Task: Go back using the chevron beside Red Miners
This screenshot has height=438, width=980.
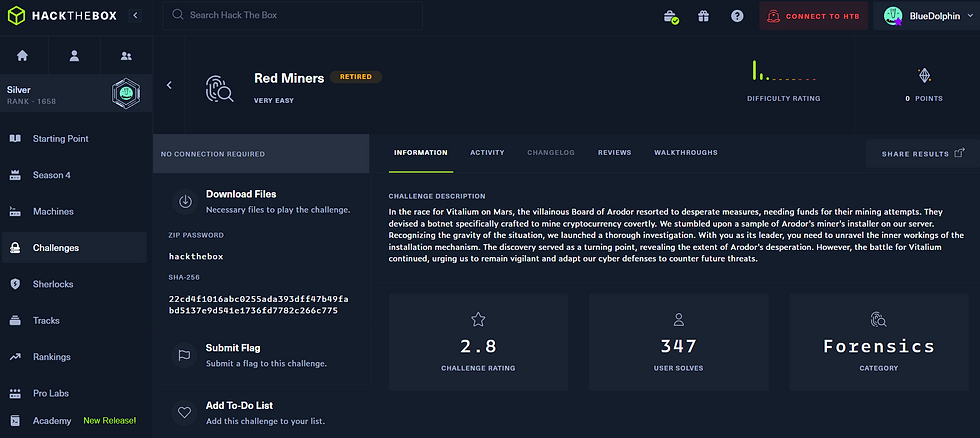Action: point(169,85)
